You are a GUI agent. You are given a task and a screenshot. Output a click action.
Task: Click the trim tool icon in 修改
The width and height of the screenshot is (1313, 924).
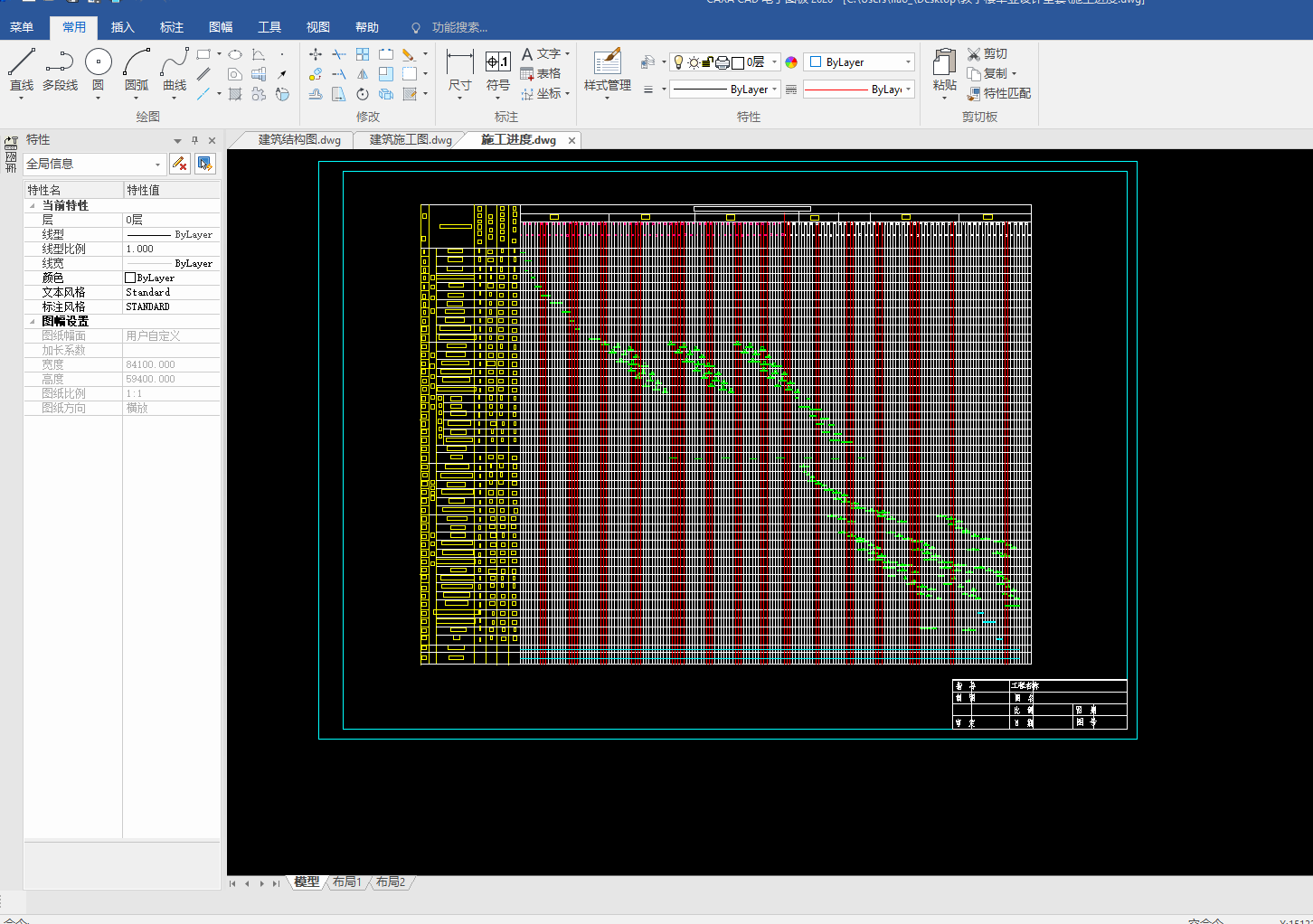[x=338, y=54]
